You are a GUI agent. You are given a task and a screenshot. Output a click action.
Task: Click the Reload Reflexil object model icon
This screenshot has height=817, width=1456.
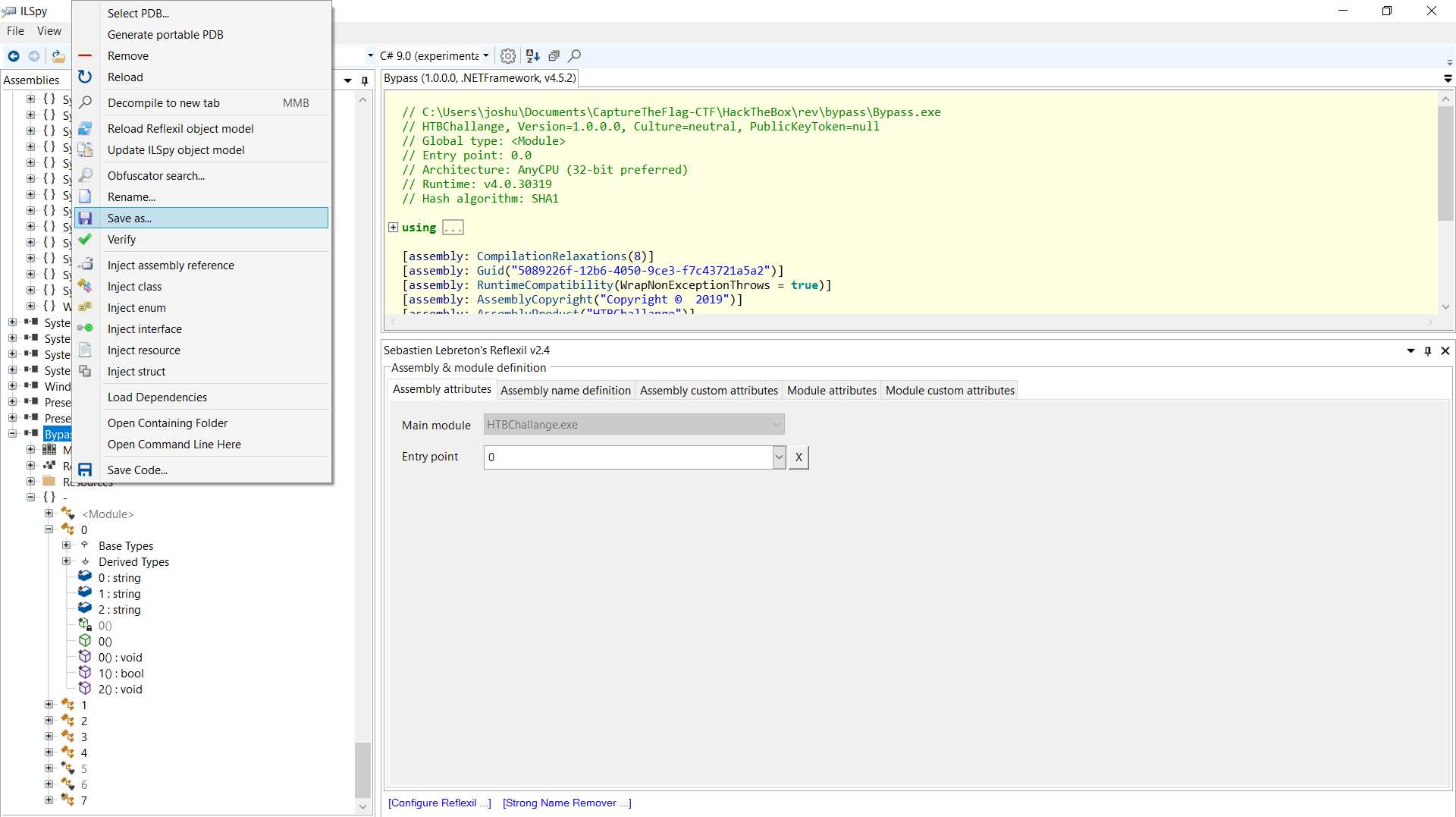85,128
